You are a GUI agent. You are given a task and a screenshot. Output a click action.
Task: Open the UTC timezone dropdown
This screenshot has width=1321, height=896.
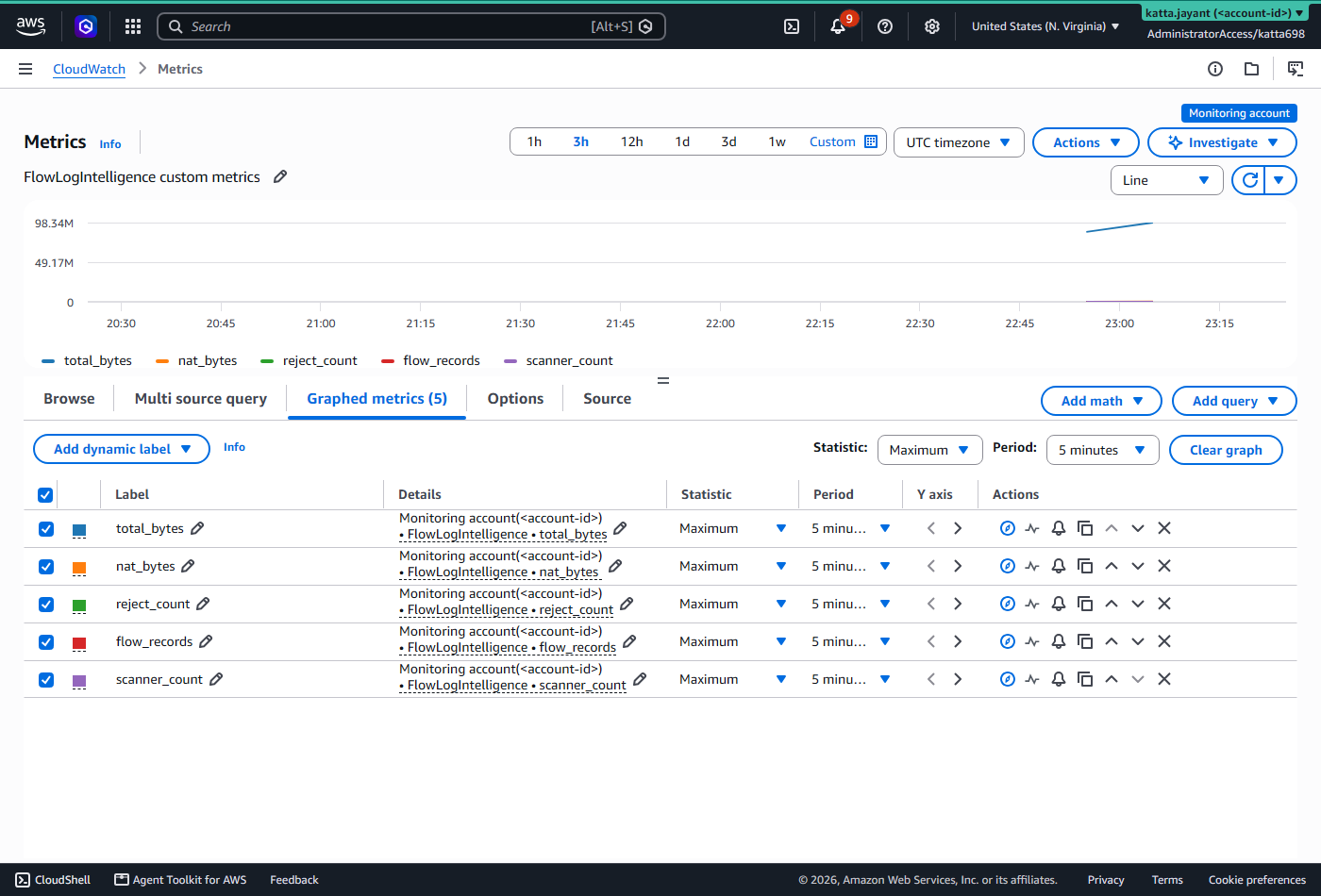pos(959,142)
